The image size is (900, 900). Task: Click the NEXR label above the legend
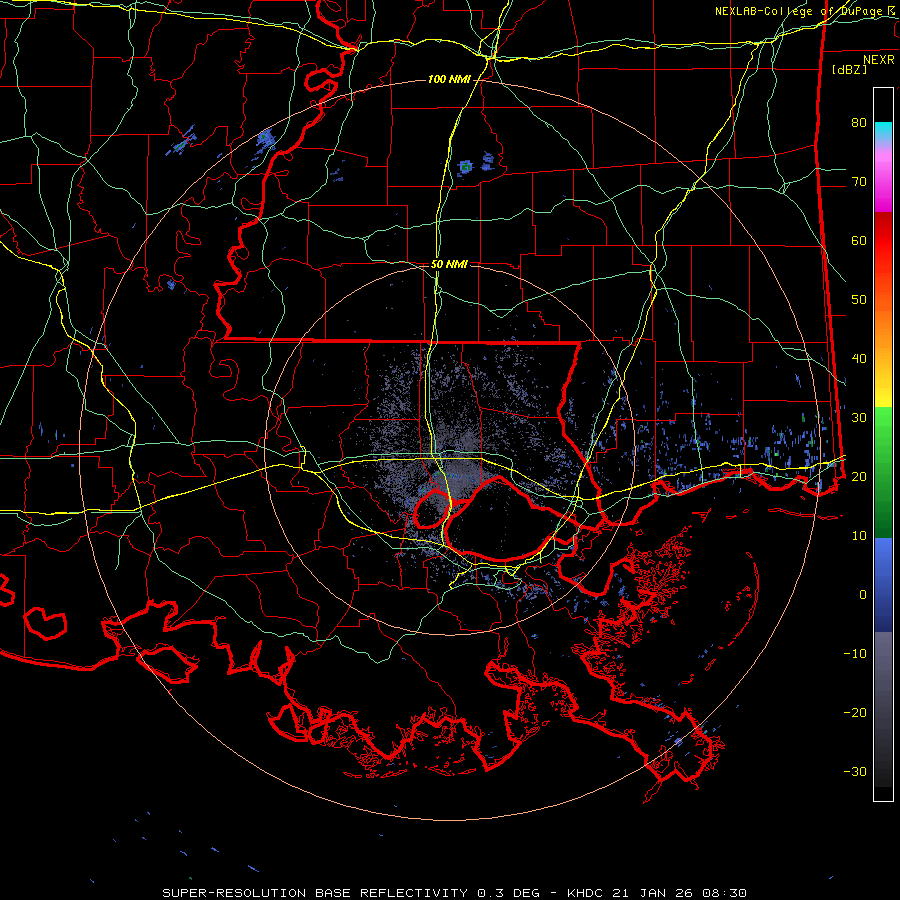pos(879,60)
